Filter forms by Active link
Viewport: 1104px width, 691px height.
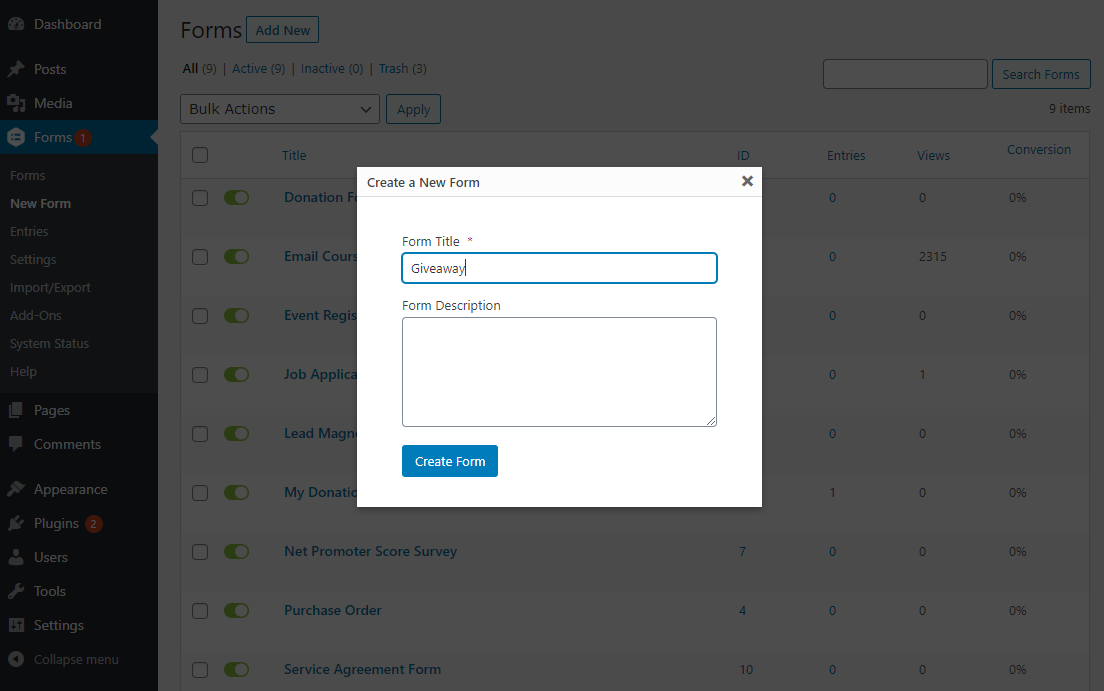point(249,68)
